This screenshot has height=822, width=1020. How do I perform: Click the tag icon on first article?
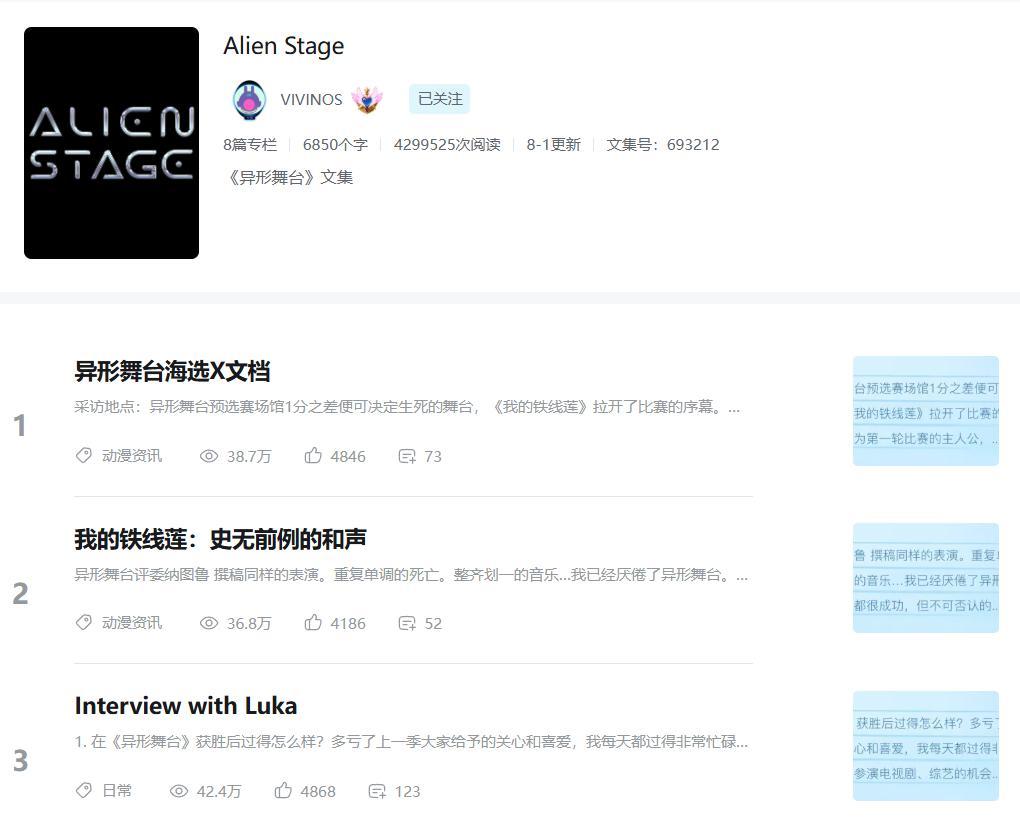pyautogui.click(x=84, y=456)
